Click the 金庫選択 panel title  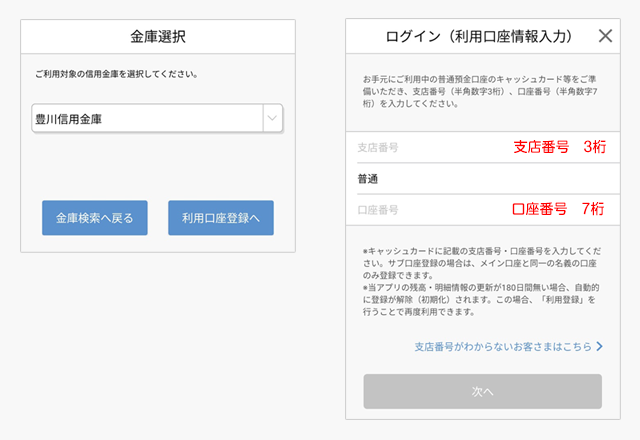pyautogui.click(x=158, y=37)
